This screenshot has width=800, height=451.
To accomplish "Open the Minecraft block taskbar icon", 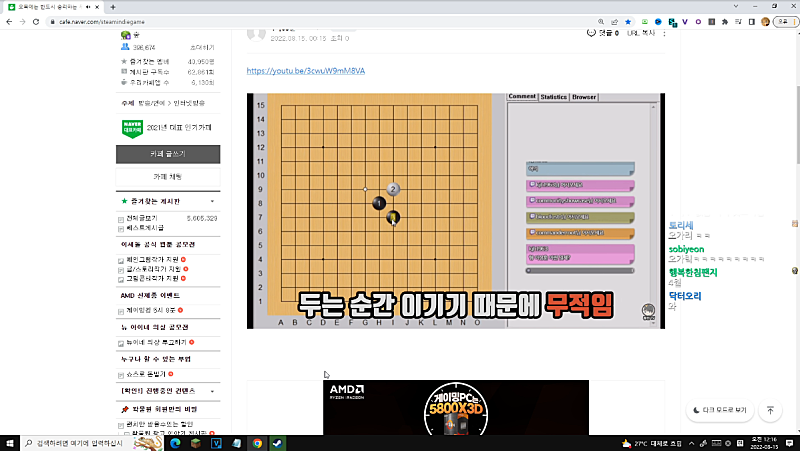I will 195,443.
